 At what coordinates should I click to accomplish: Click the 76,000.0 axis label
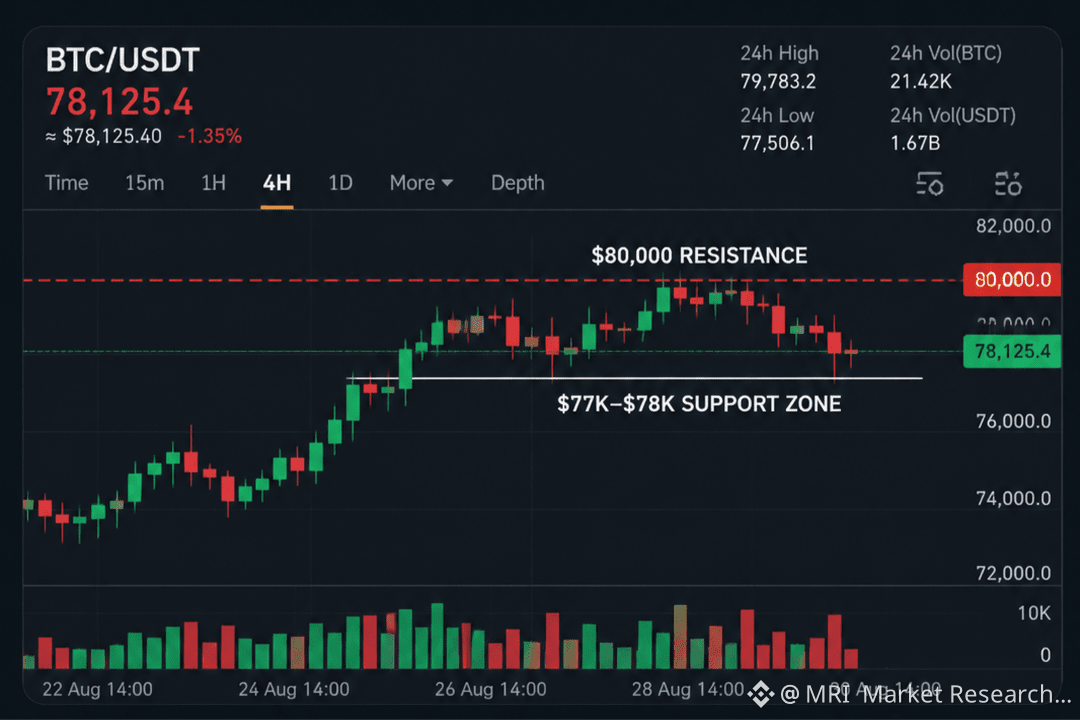[x=1013, y=421]
